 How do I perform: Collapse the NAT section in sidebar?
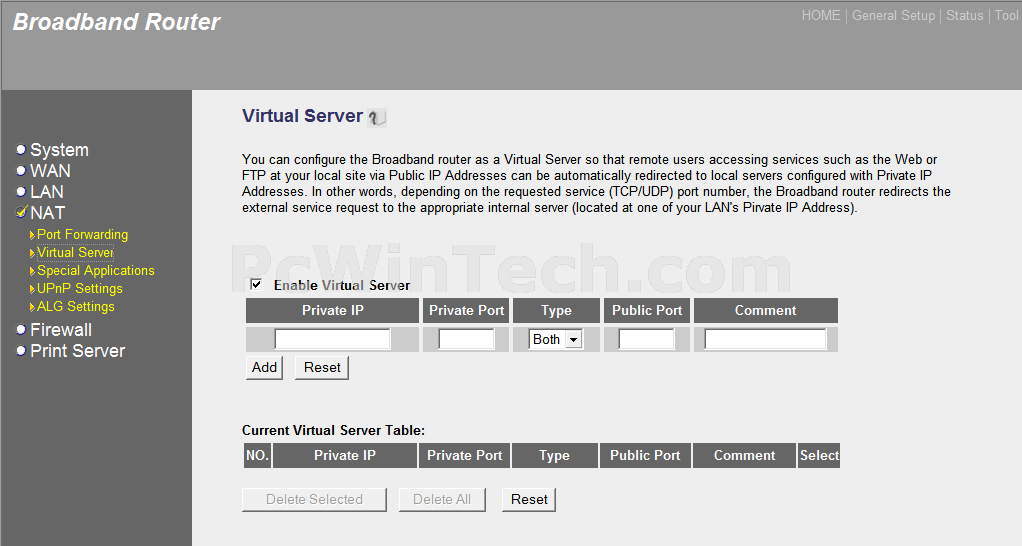click(x=48, y=212)
